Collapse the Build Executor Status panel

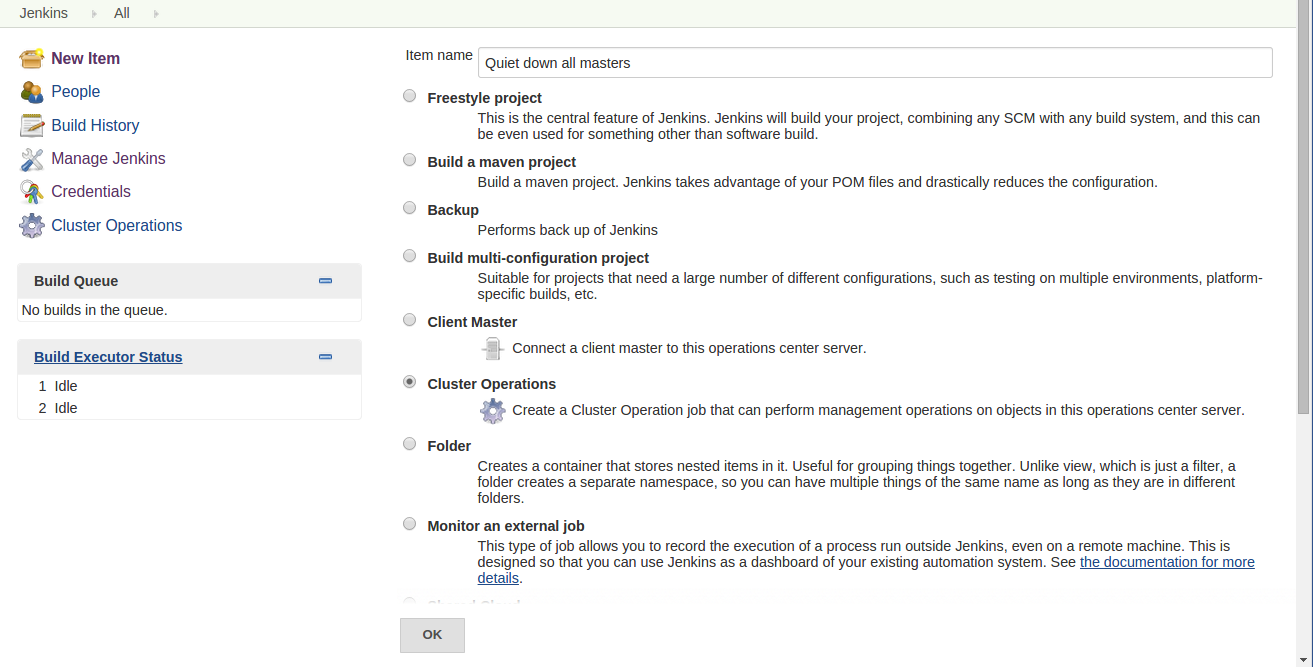click(x=325, y=357)
